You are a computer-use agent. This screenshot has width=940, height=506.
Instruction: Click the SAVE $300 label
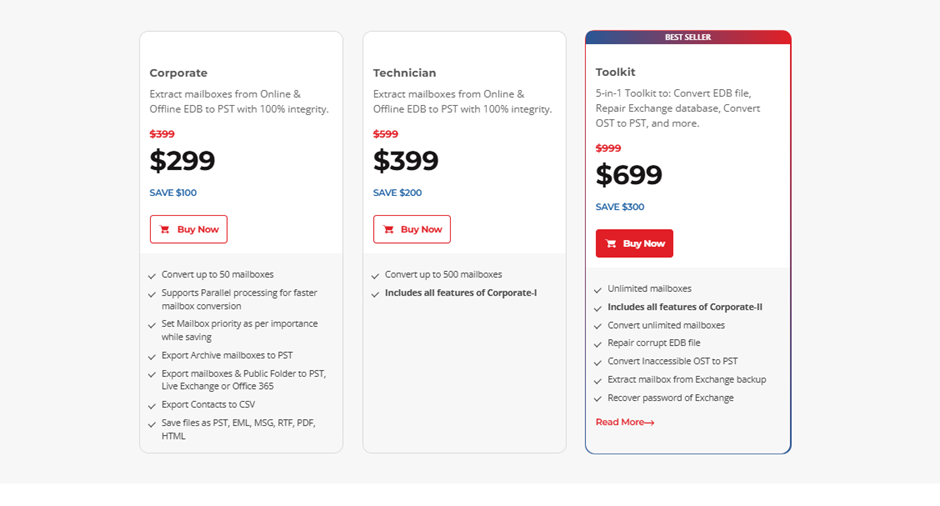click(x=620, y=207)
